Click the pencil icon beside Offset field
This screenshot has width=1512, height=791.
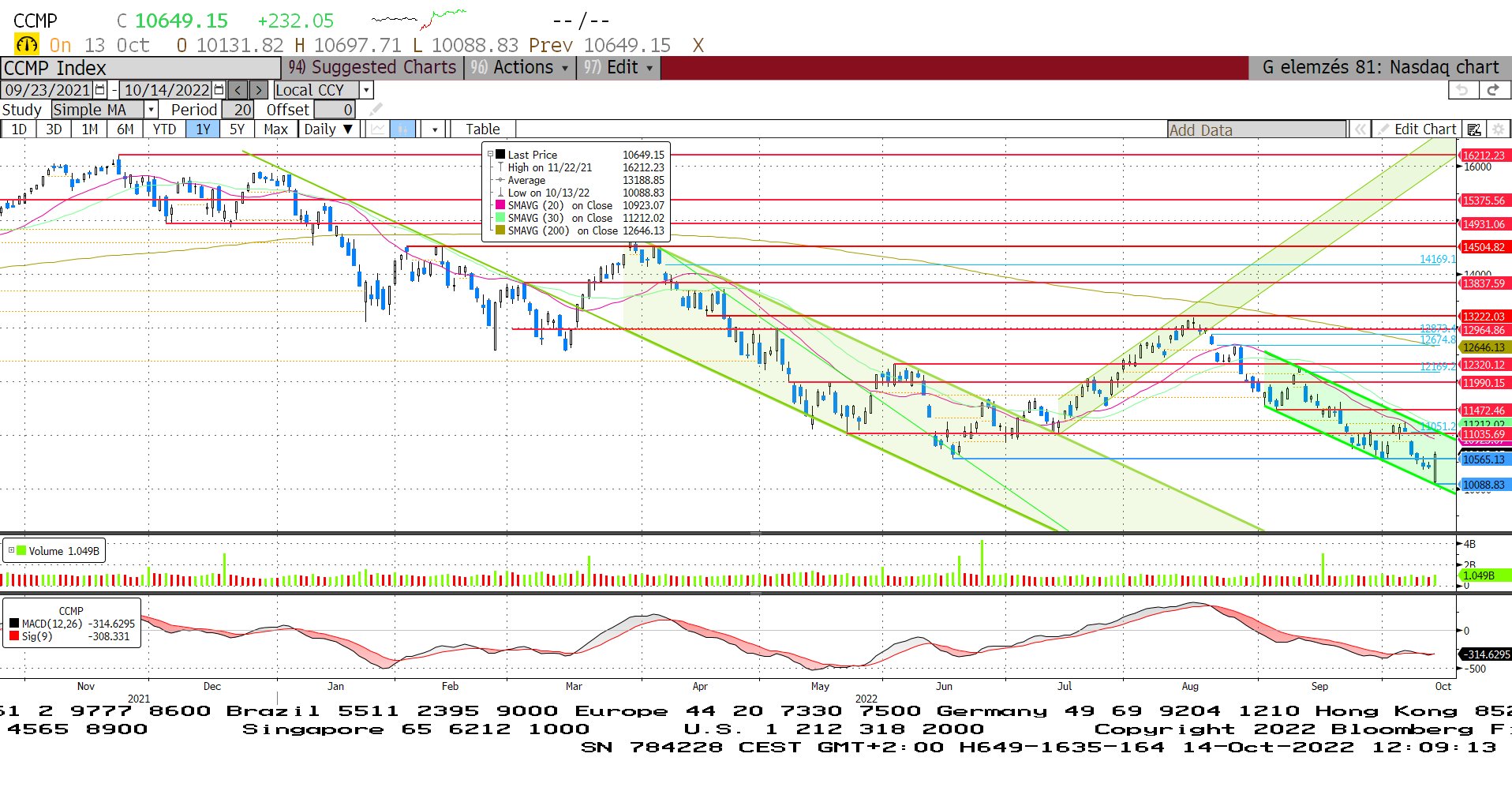tap(376, 110)
